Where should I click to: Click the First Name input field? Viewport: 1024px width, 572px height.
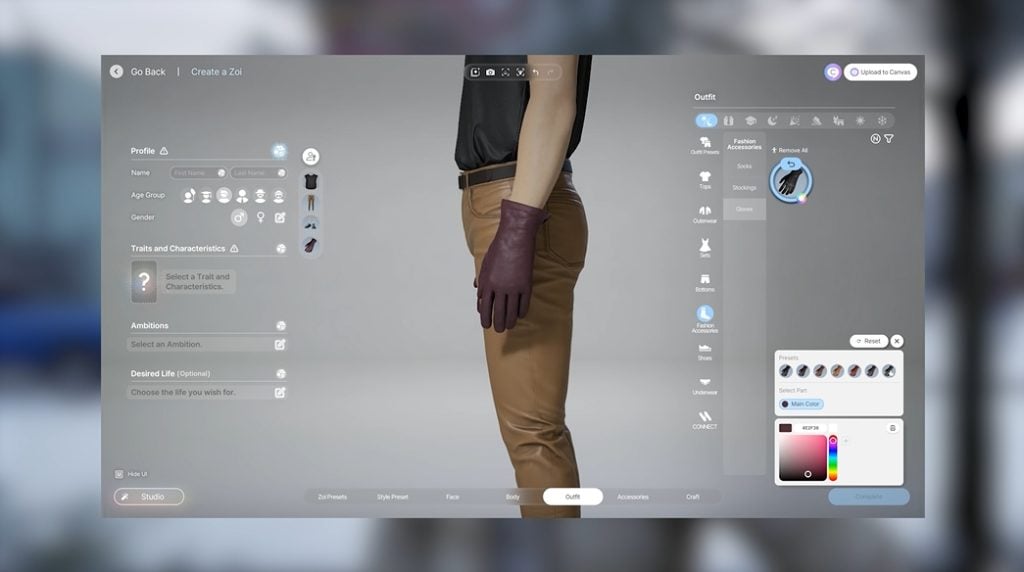pos(198,173)
